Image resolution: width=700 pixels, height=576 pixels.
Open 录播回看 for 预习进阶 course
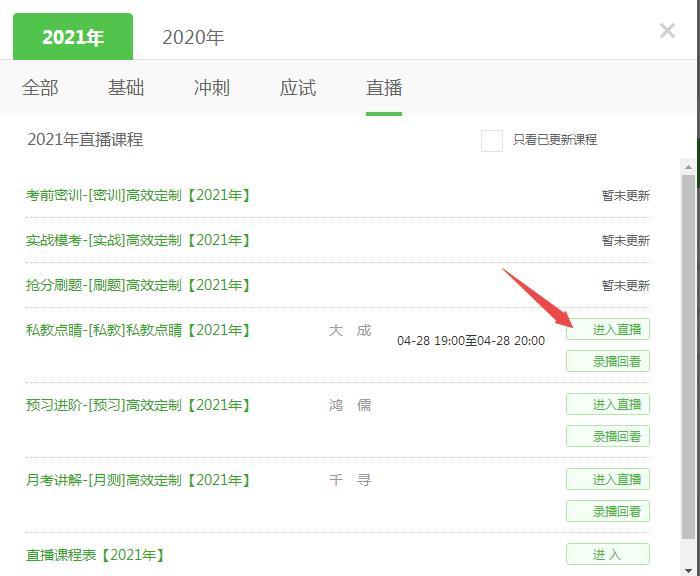pos(608,436)
